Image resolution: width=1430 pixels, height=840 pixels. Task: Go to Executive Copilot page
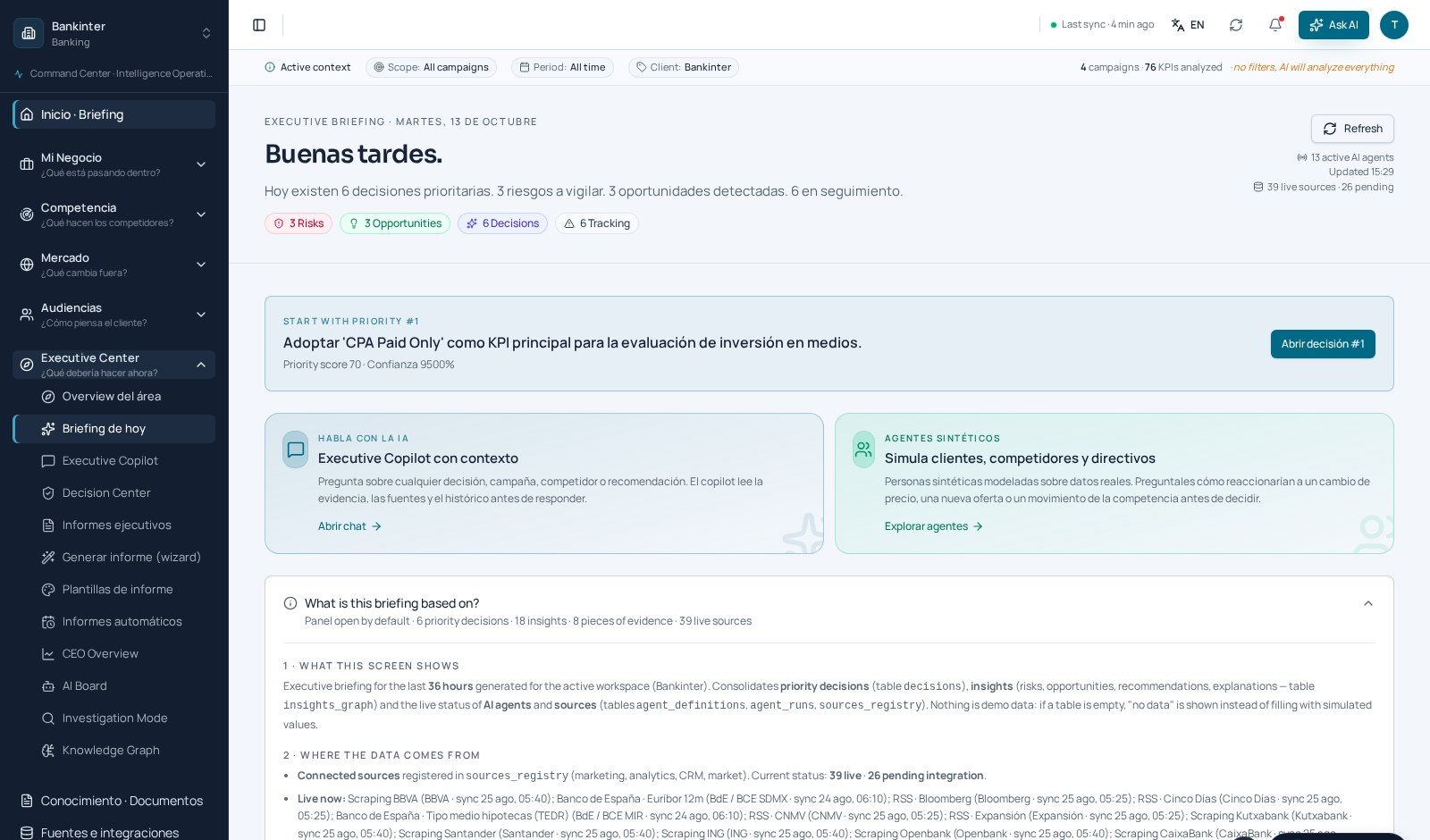[114, 461]
